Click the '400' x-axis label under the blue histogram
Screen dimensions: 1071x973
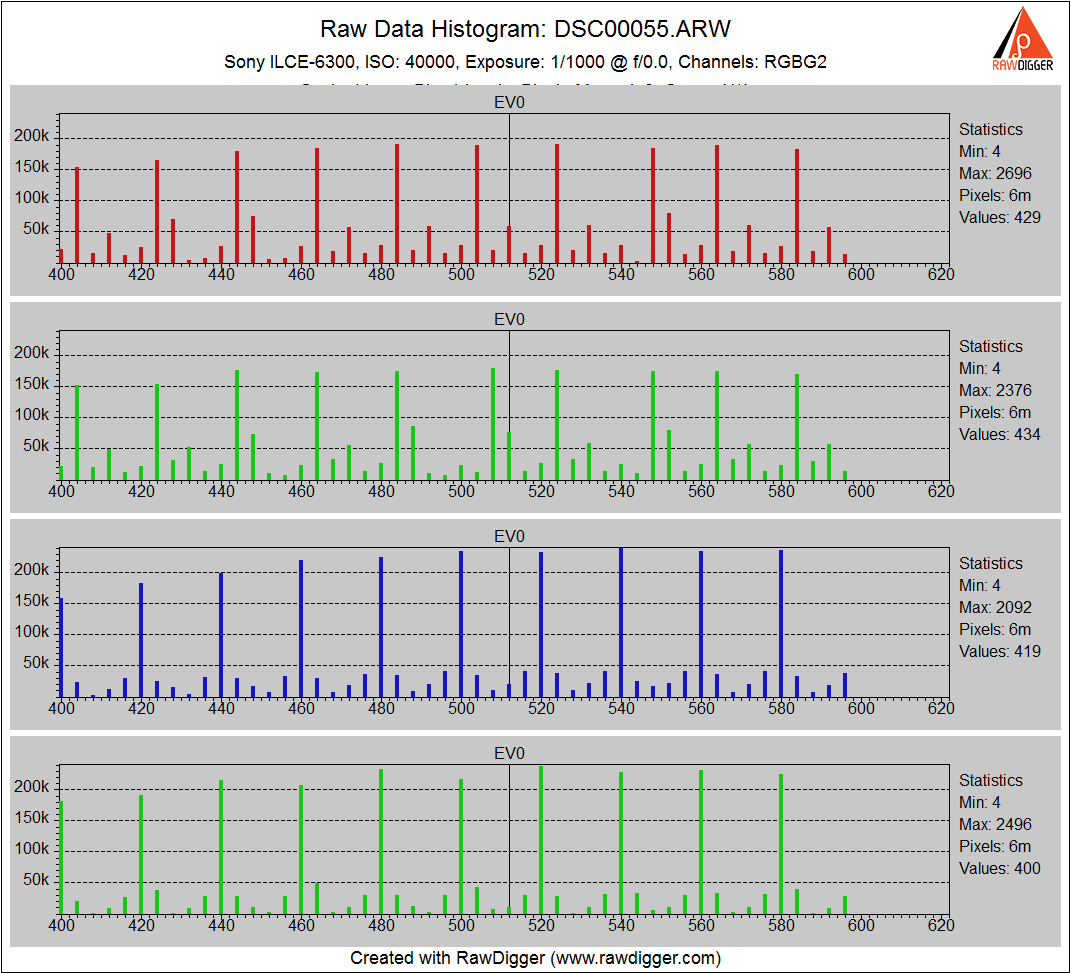tap(61, 709)
